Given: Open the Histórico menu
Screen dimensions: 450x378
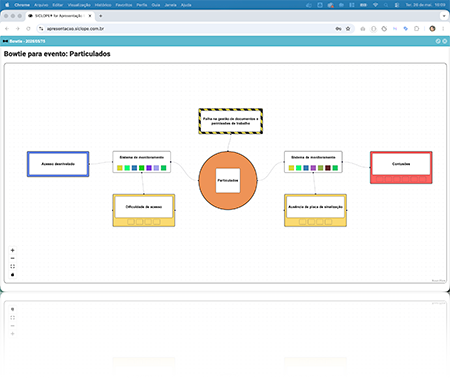Looking at the screenshot, I should (103, 5).
